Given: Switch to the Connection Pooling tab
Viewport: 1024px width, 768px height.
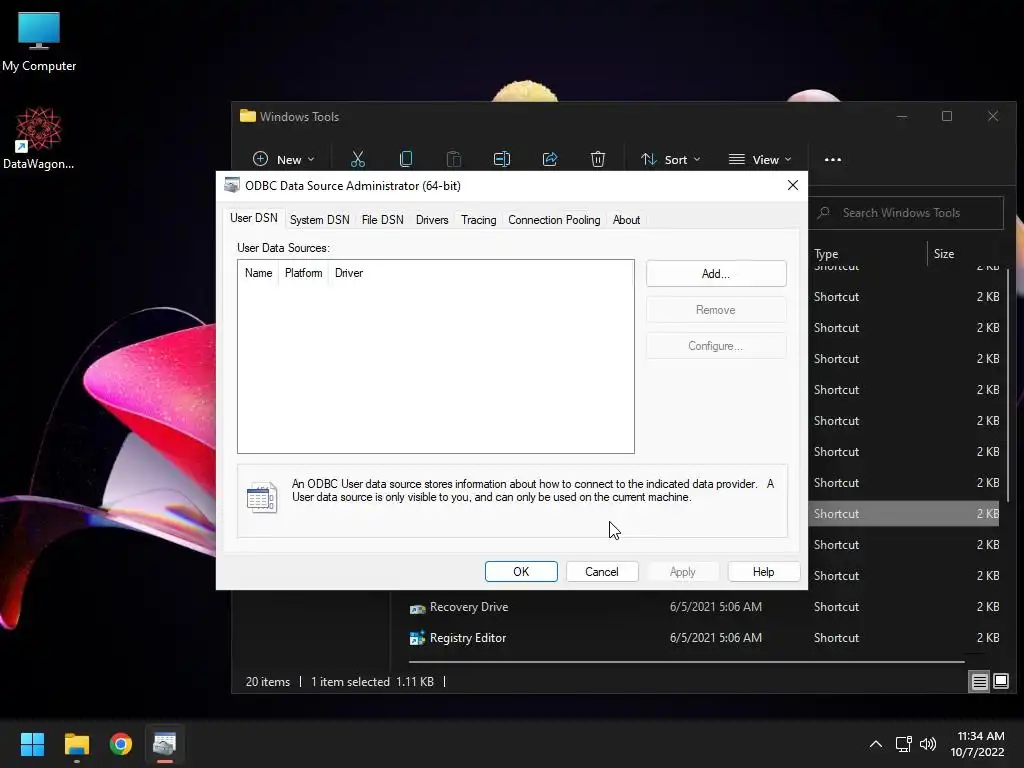Looking at the screenshot, I should click(554, 220).
